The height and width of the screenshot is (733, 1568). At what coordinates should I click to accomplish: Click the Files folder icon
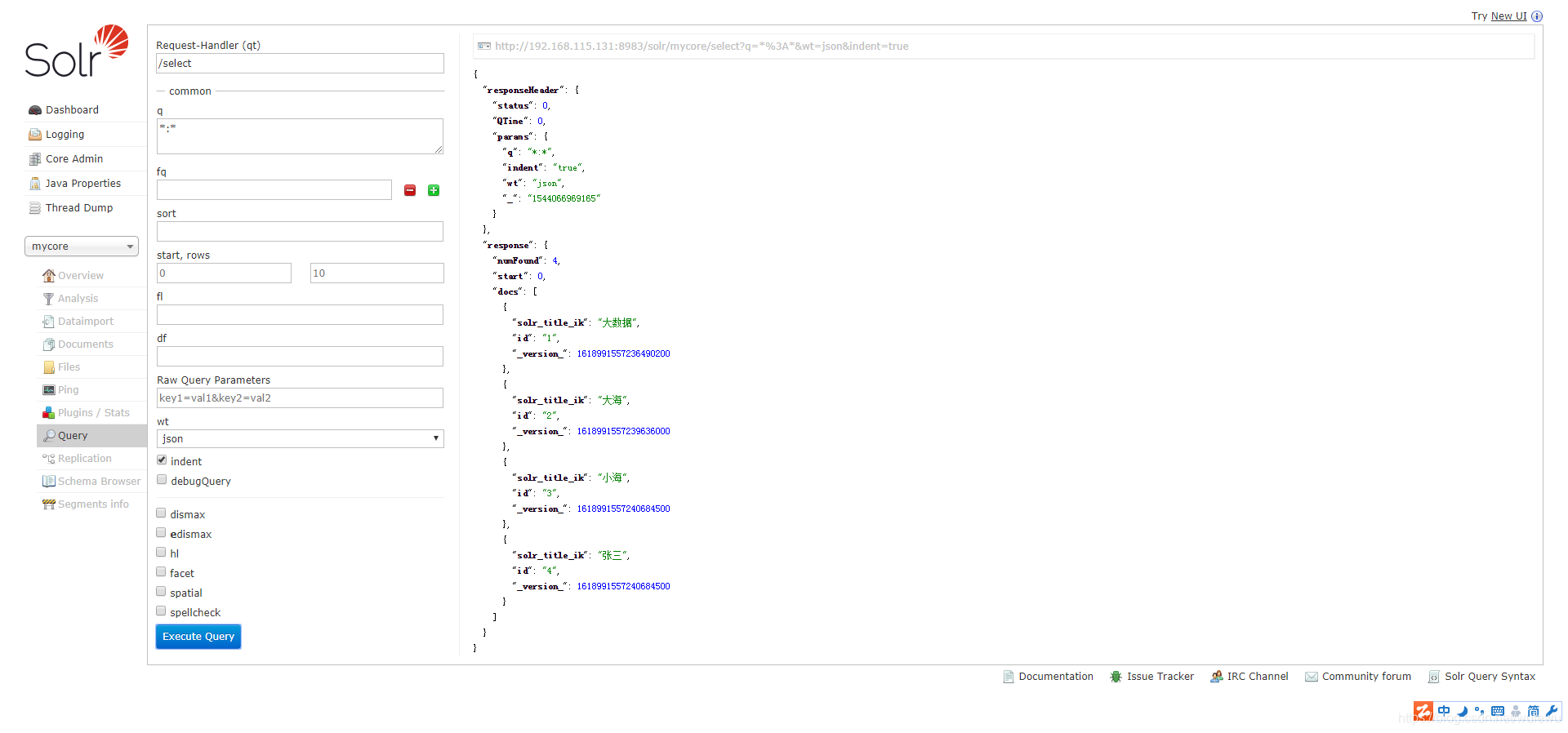point(49,367)
